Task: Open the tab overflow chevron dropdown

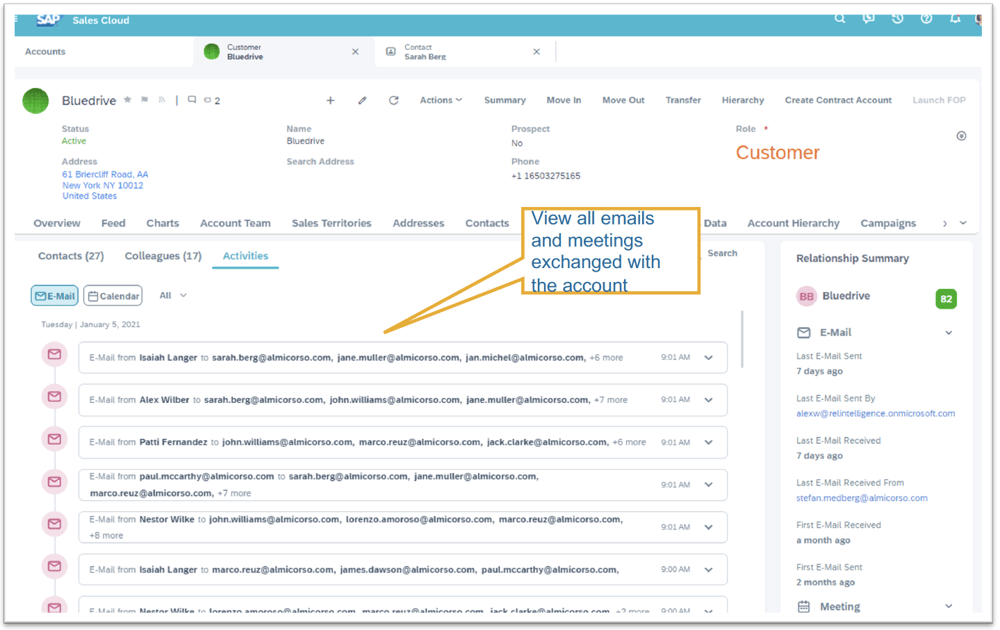Action: (x=963, y=223)
